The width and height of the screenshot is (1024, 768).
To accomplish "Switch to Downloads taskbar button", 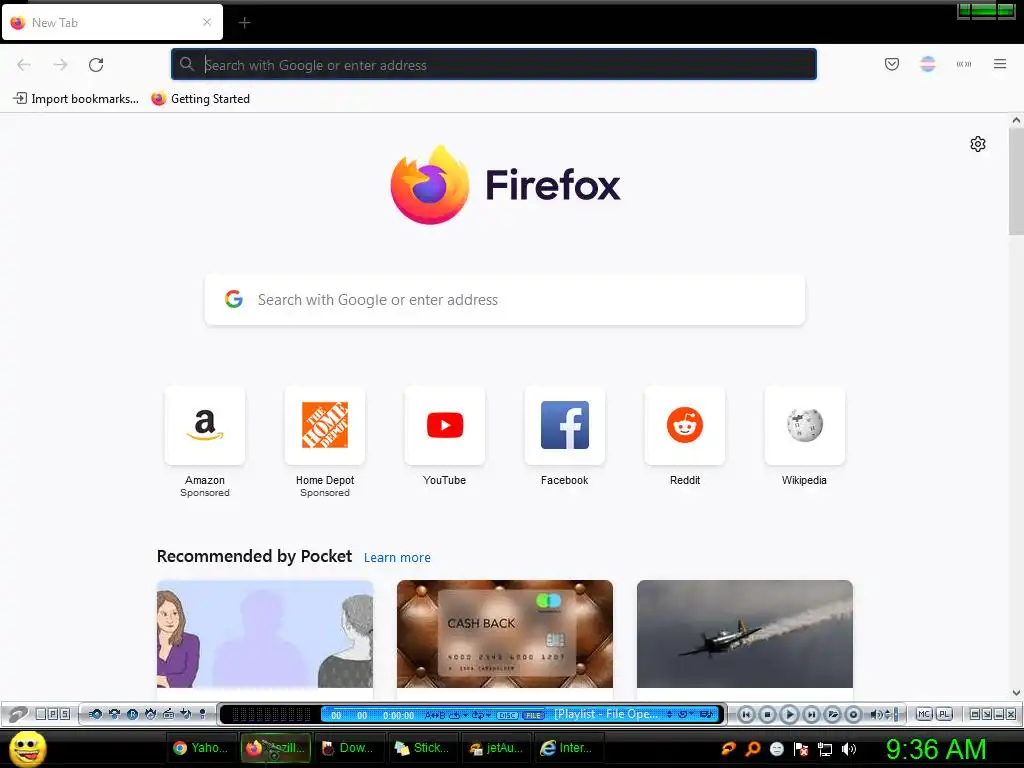I will tap(349, 748).
